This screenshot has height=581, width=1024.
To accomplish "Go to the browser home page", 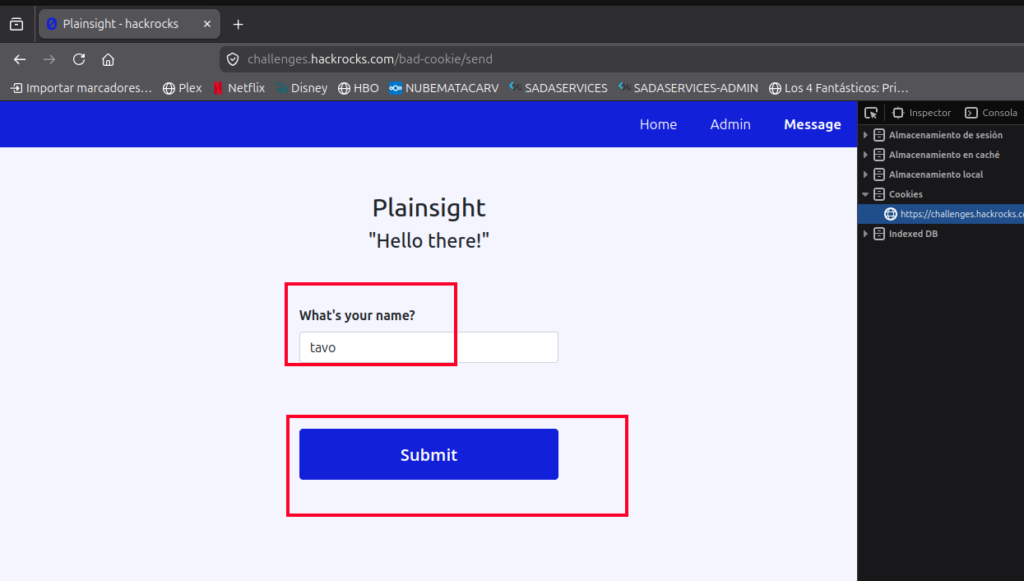I will pyautogui.click(x=108, y=59).
